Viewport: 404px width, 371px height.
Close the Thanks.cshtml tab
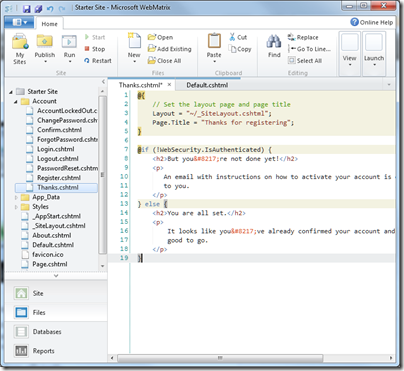(x=169, y=85)
